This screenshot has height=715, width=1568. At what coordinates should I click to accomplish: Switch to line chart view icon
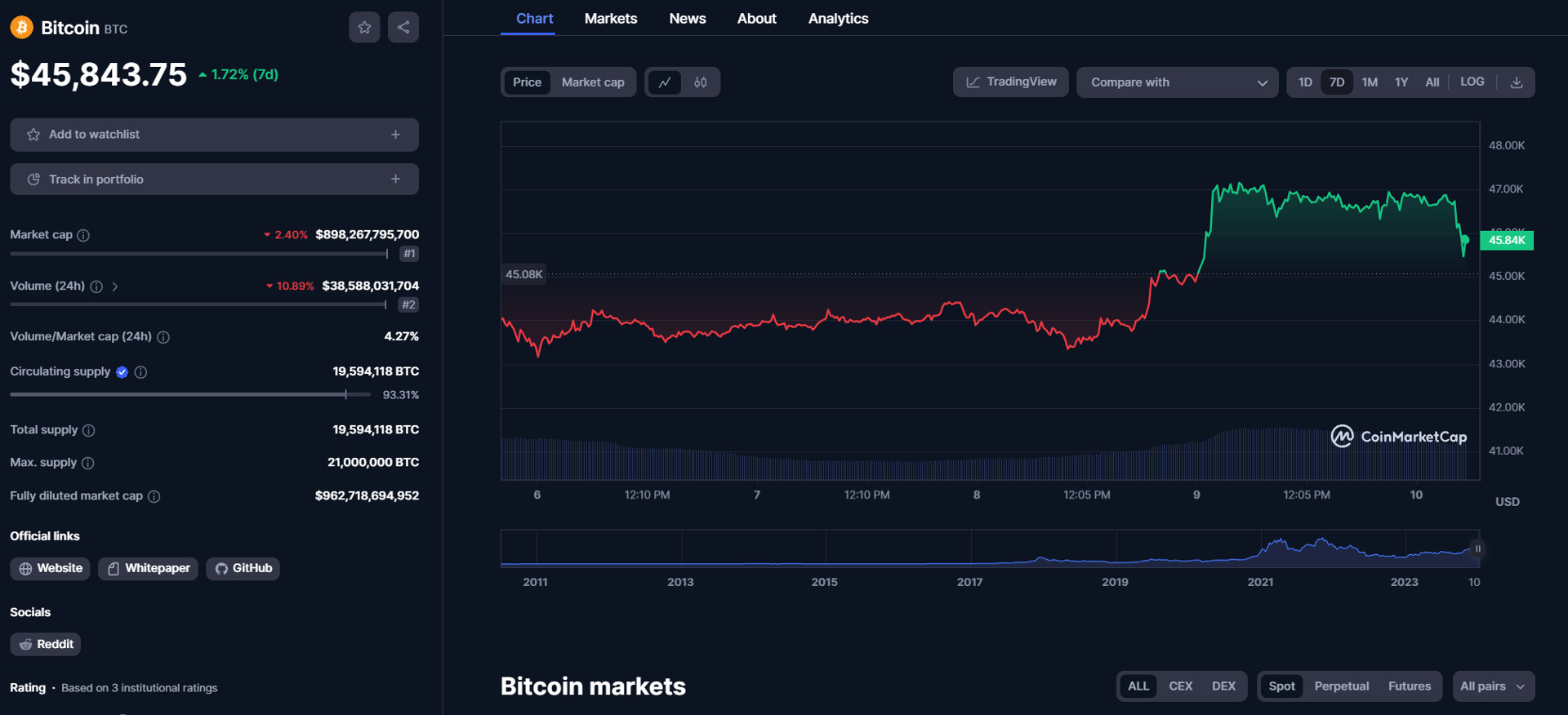click(665, 82)
